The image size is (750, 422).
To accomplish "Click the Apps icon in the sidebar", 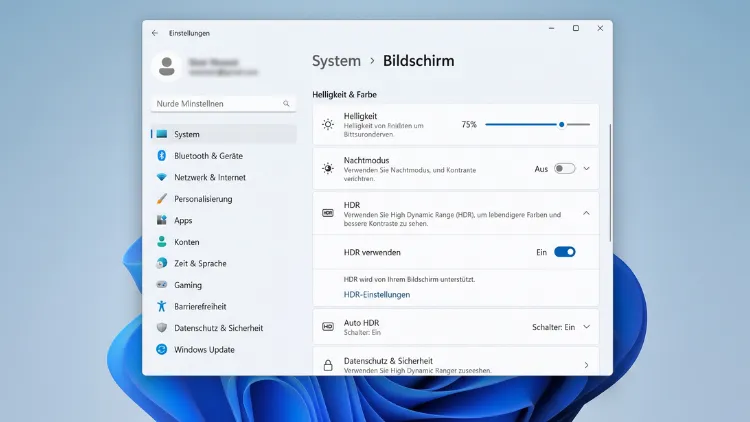I will 162,220.
